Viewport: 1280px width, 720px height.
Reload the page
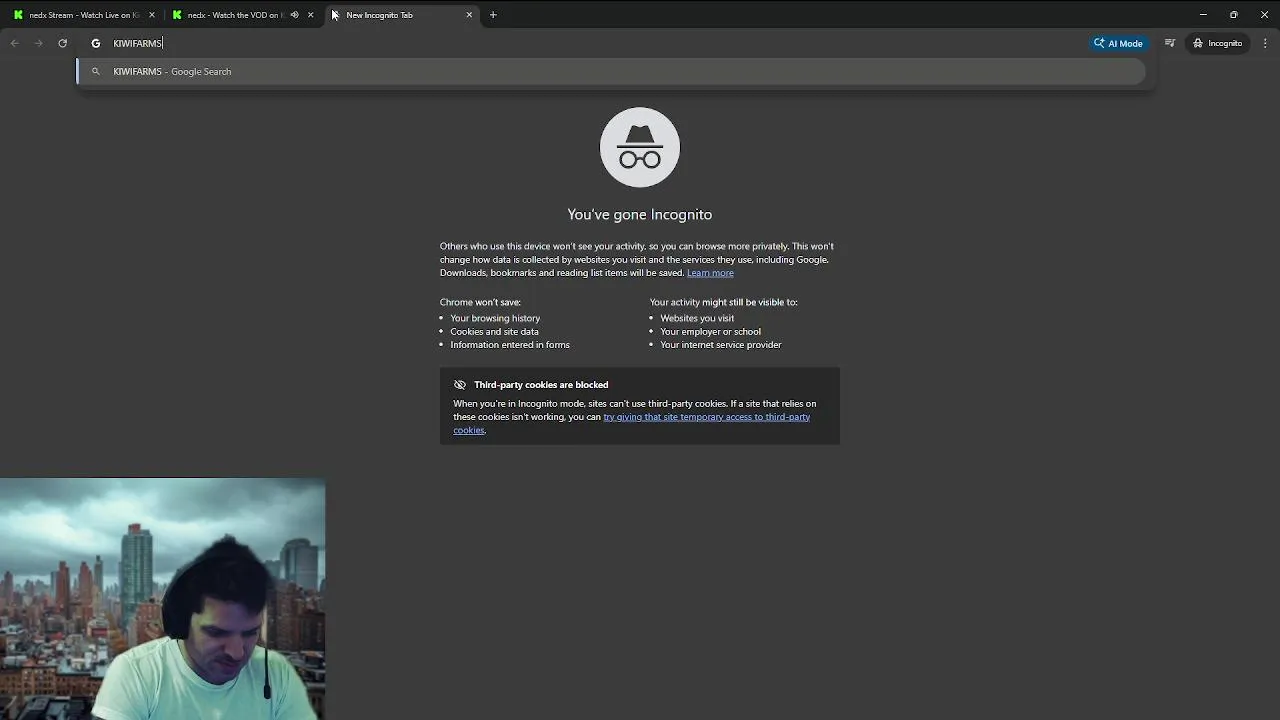[x=63, y=43]
